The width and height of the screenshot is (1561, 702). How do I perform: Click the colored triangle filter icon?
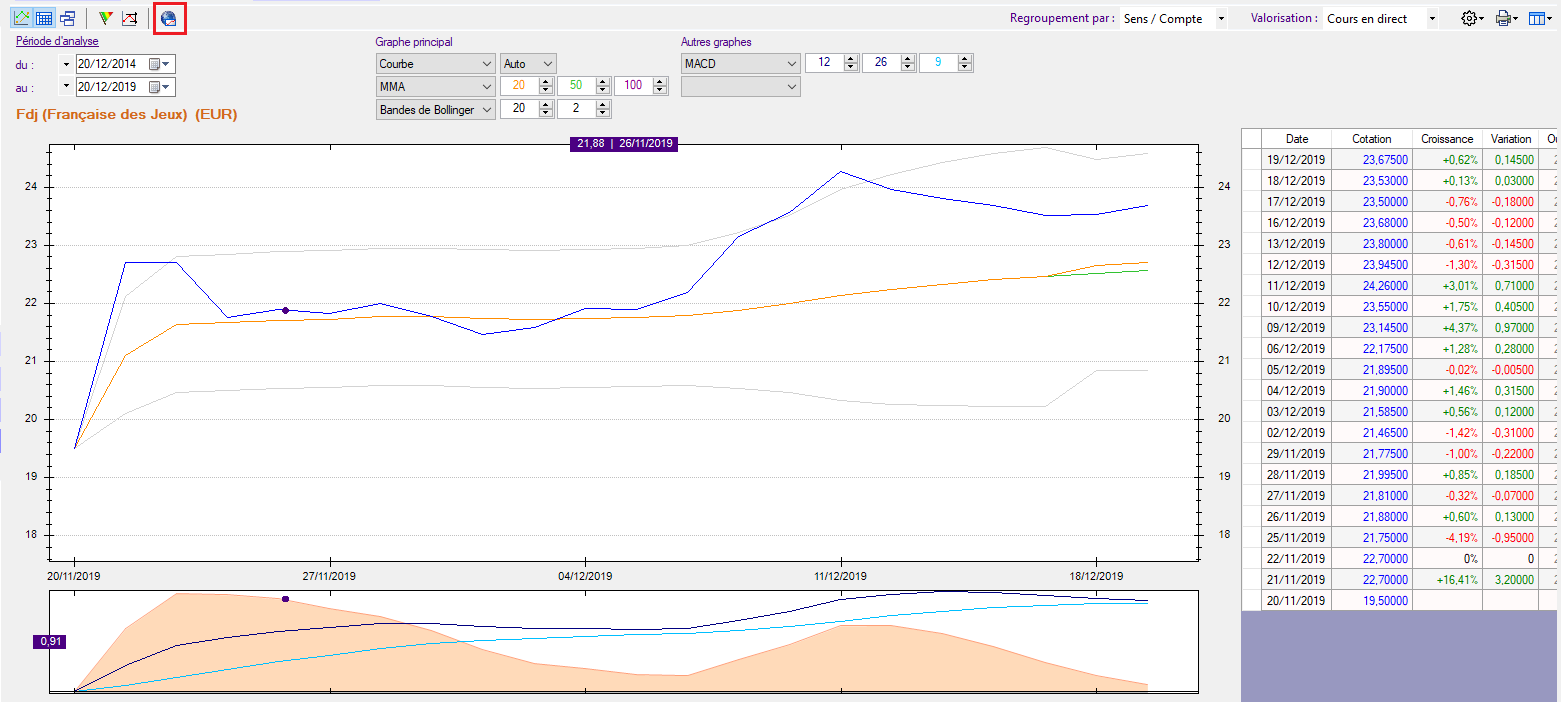105,18
